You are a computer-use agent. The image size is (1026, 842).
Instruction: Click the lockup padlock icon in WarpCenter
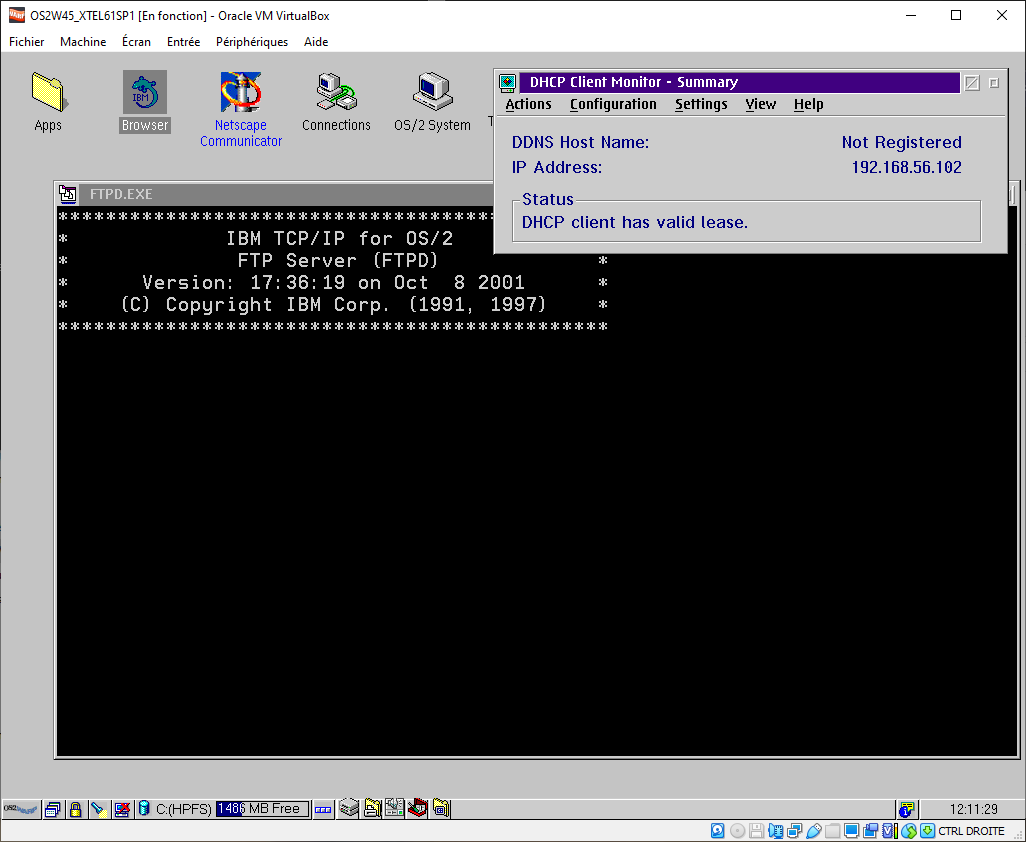tap(75, 809)
